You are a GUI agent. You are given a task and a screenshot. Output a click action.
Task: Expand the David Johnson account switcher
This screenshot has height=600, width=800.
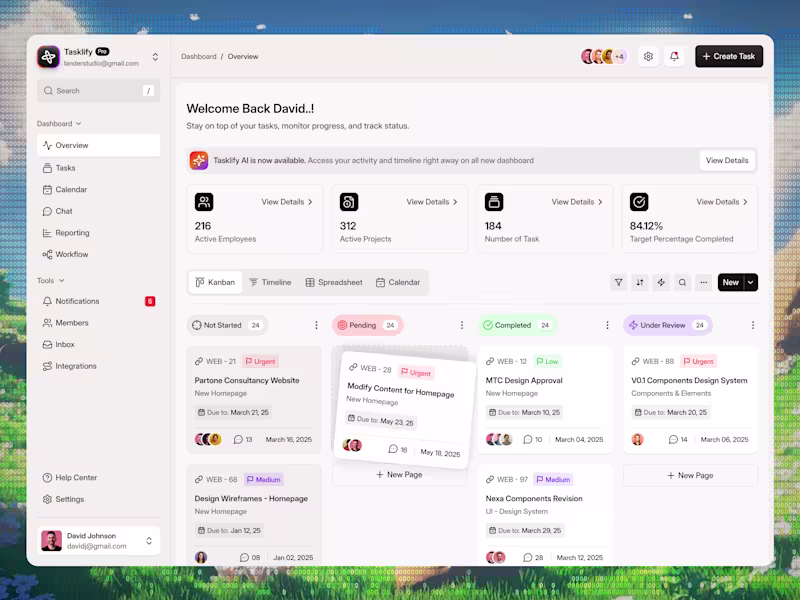point(149,541)
